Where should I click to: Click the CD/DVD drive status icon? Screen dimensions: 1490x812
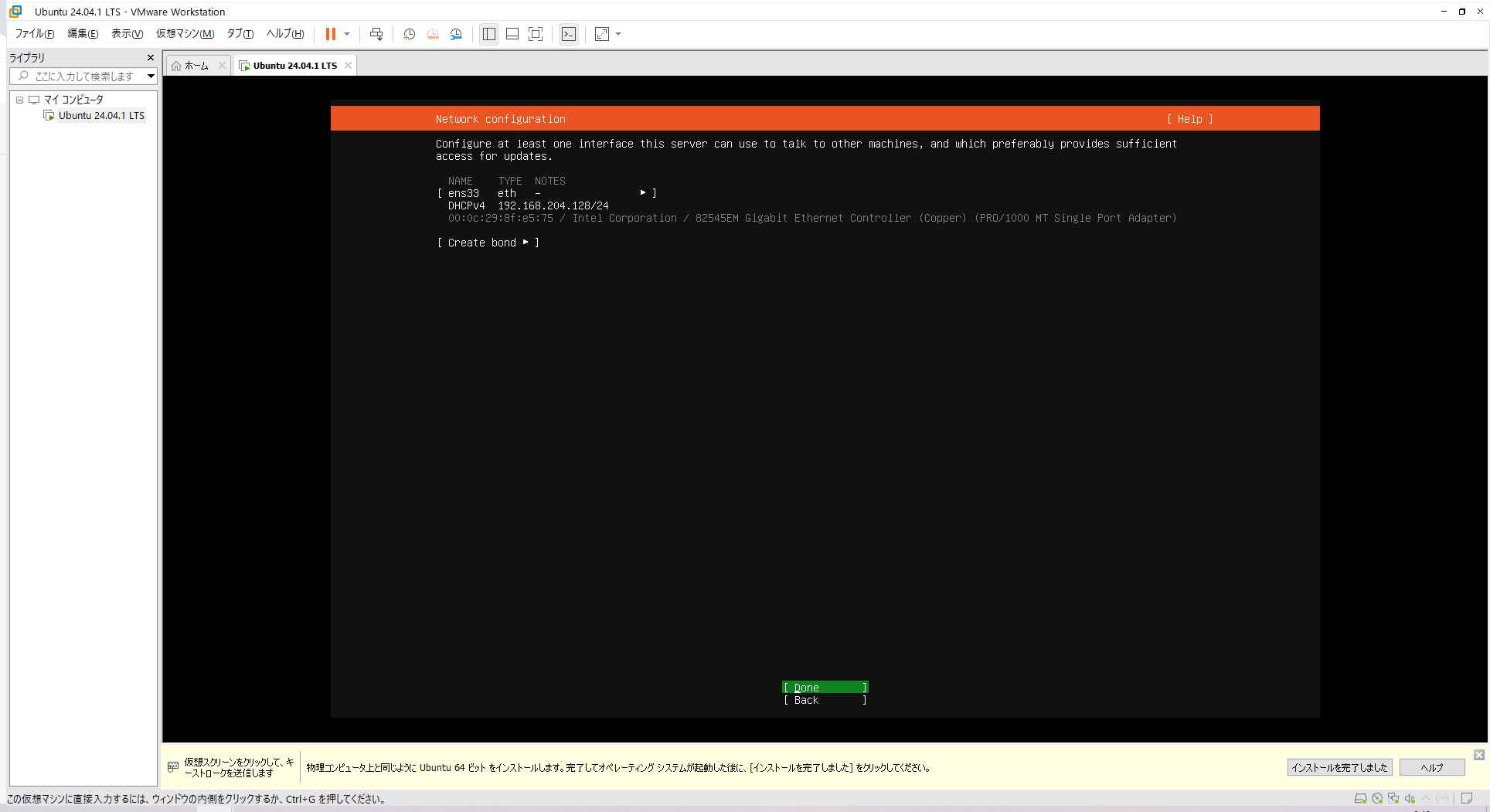[x=1377, y=799]
